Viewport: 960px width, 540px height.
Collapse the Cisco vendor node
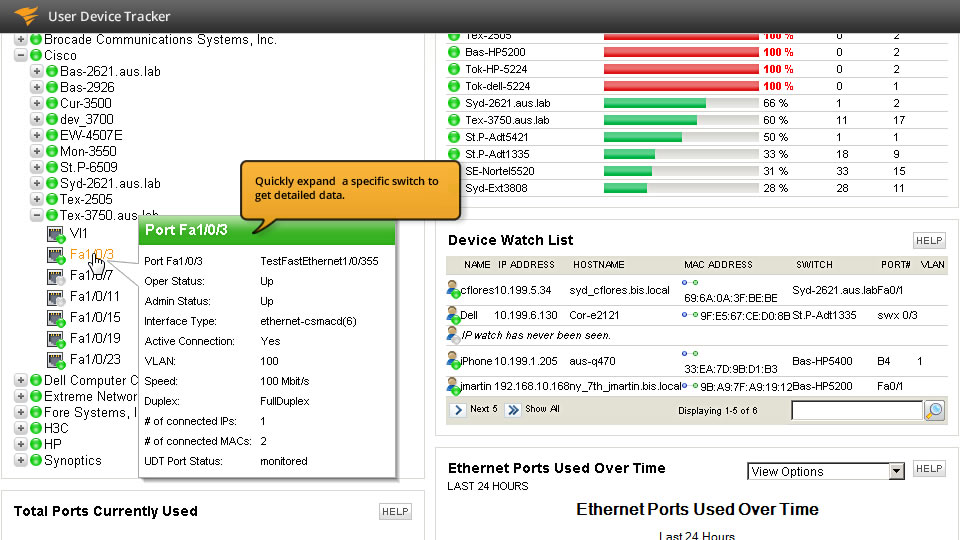click(x=21, y=55)
